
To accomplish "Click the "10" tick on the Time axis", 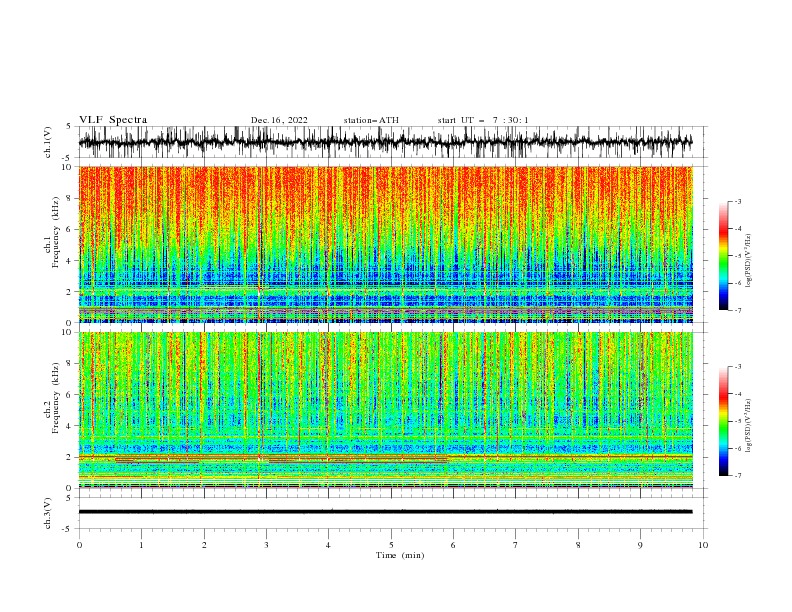I will coord(703,545).
